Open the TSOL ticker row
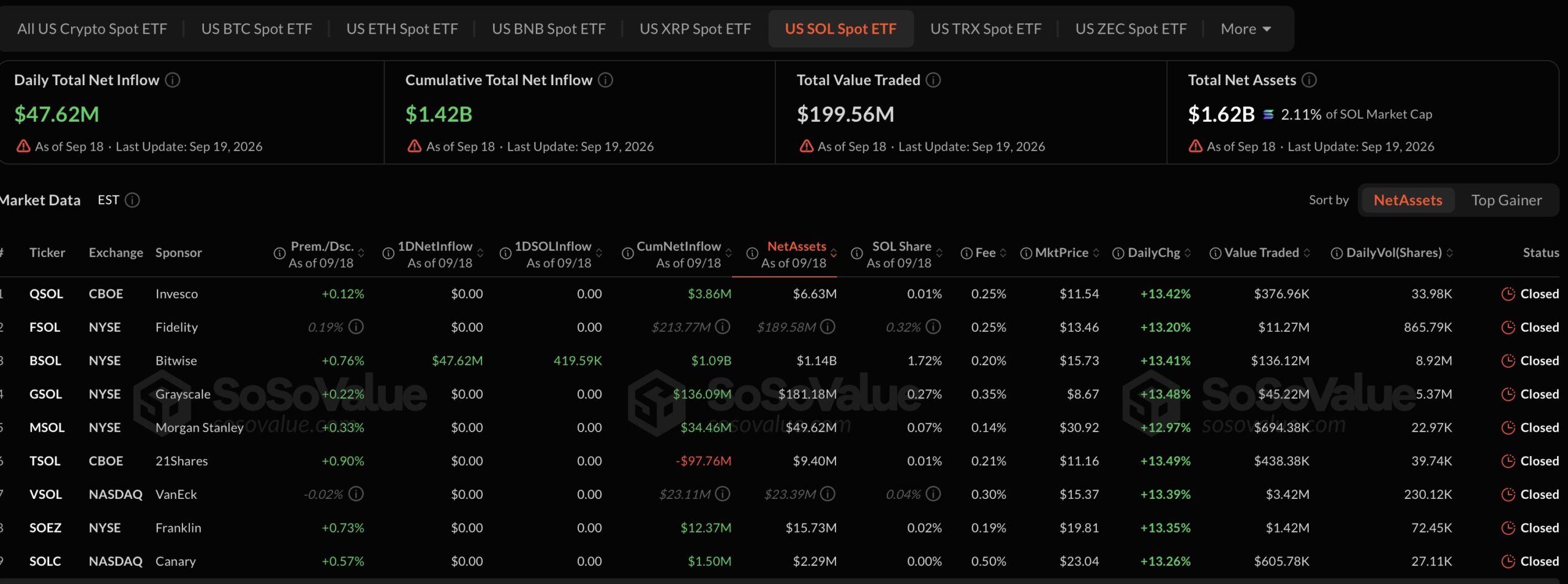Viewport: 1568px width, 584px height. pos(45,461)
